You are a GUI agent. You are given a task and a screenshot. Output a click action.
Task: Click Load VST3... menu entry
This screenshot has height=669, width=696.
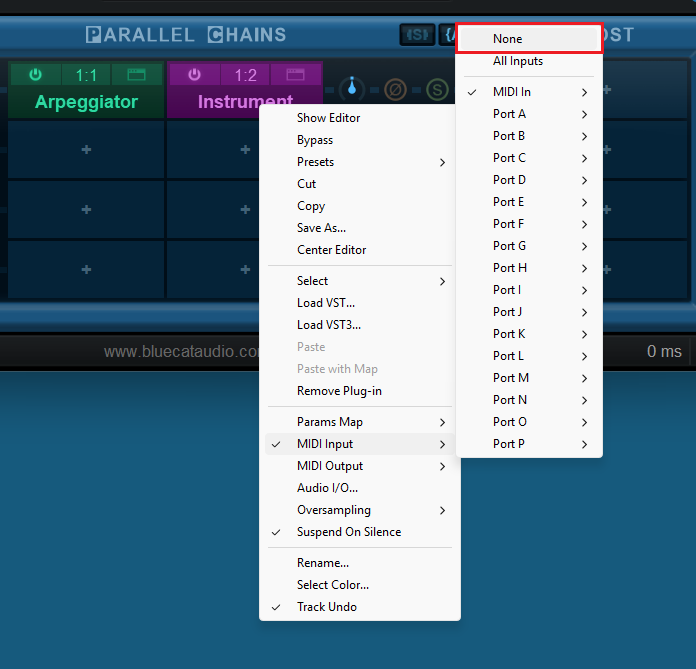(x=360, y=325)
